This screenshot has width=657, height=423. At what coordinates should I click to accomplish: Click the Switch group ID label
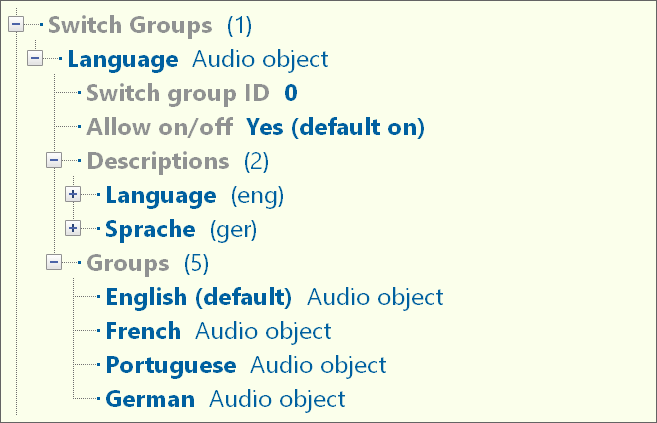(178, 93)
